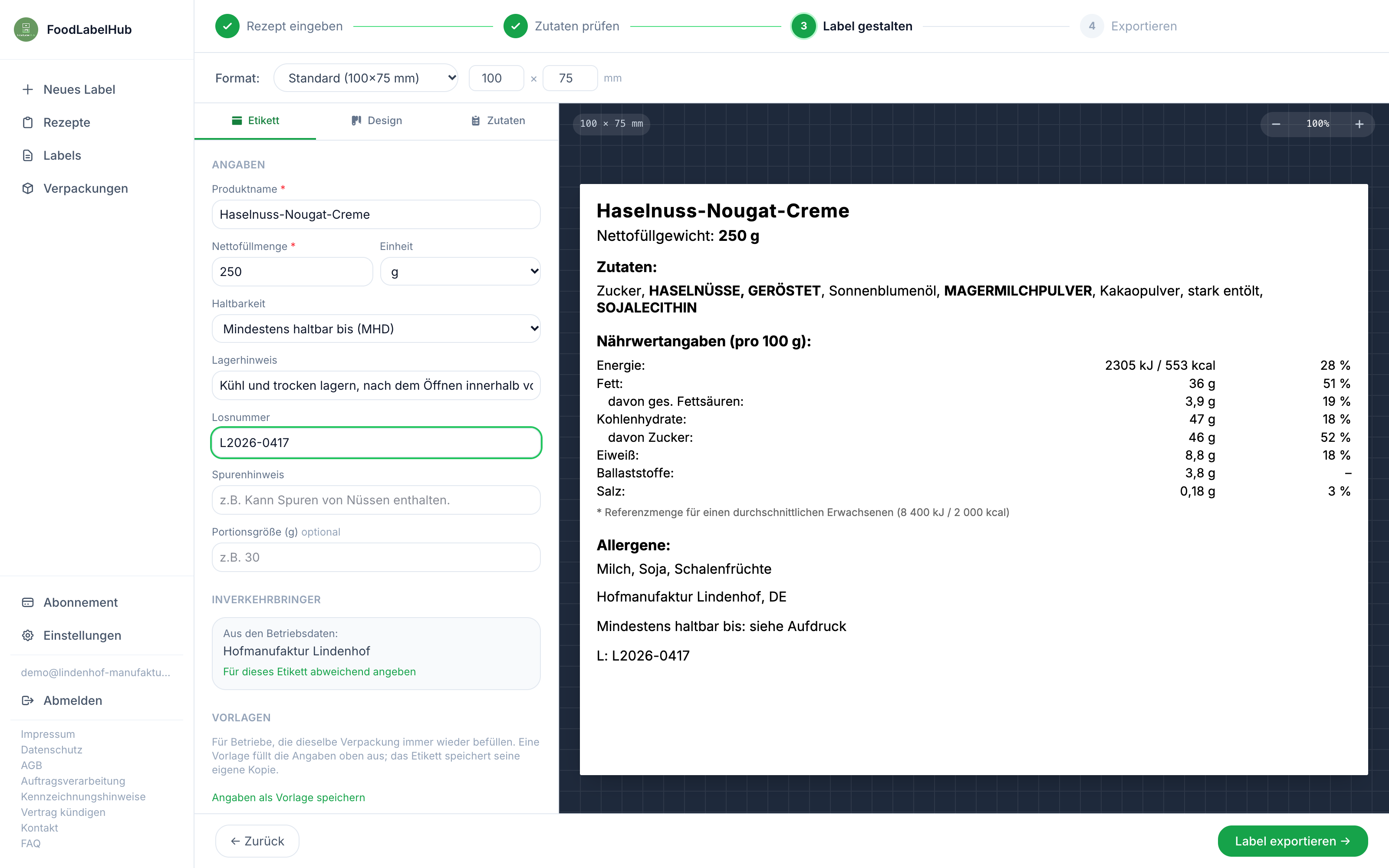Click the plus icon beside Neues Label
Image resolution: width=1389 pixels, height=868 pixels.
click(x=27, y=89)
